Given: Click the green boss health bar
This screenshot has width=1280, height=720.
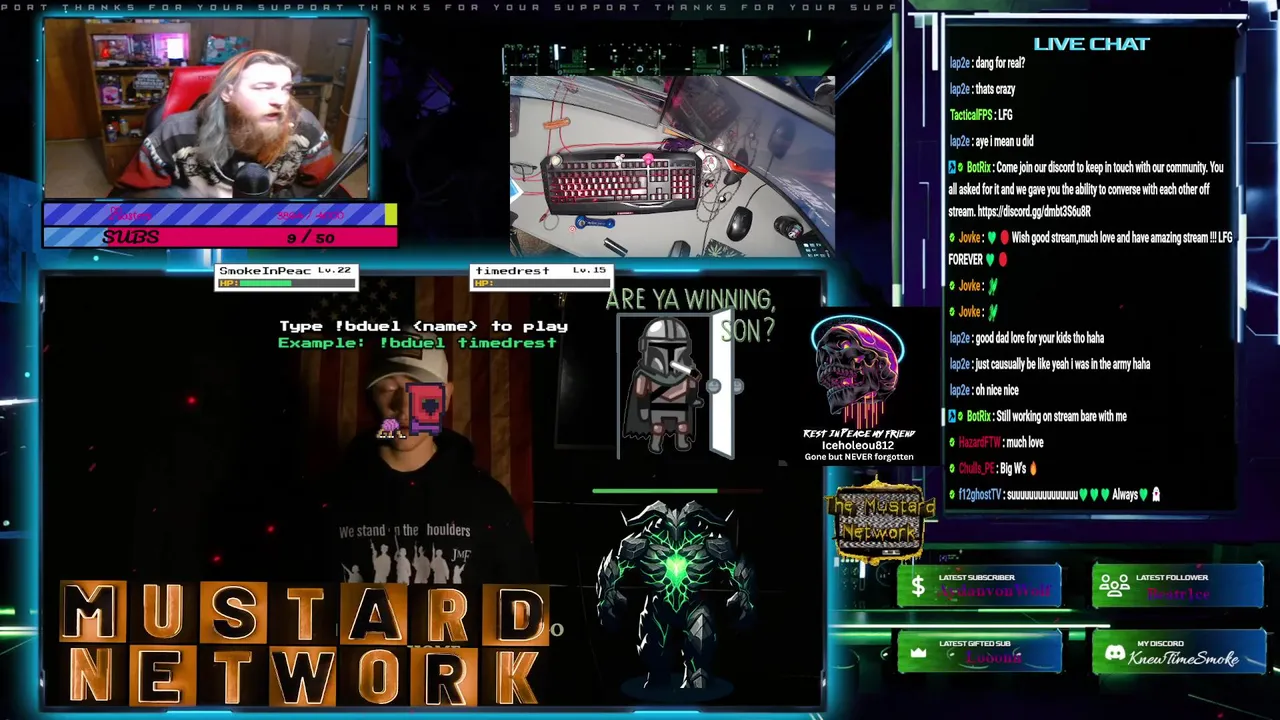Looking at the screenshot, I should tap(676, 491).
